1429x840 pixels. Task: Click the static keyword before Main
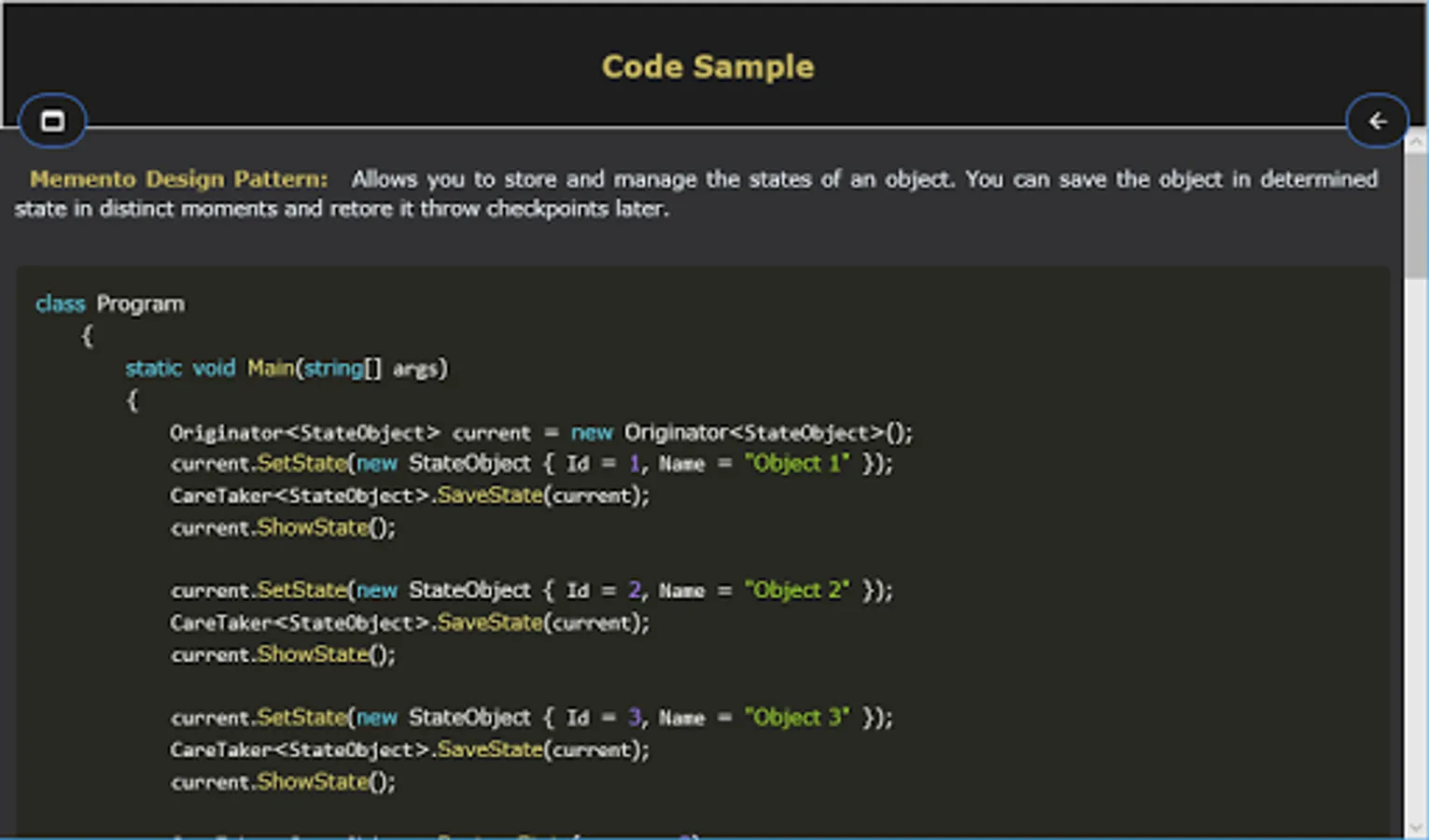153,369
